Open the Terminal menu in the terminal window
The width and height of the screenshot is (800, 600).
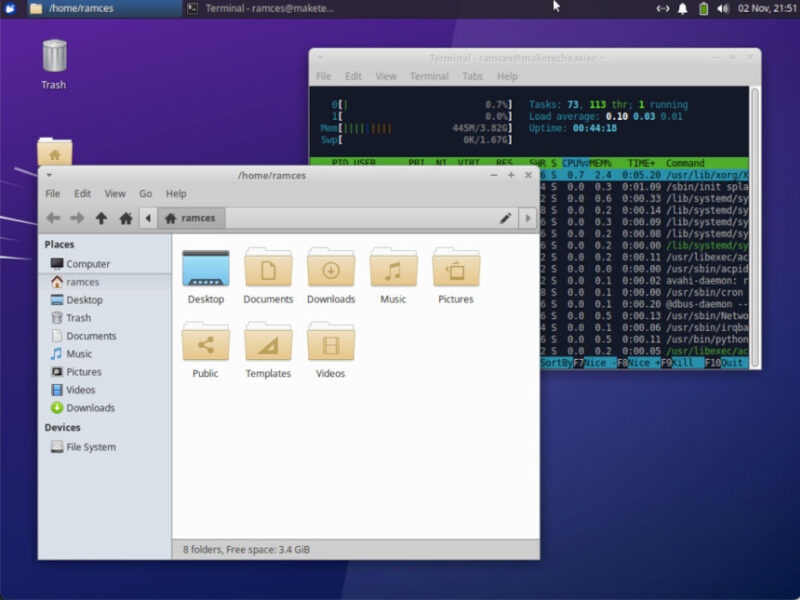(429, 75)
